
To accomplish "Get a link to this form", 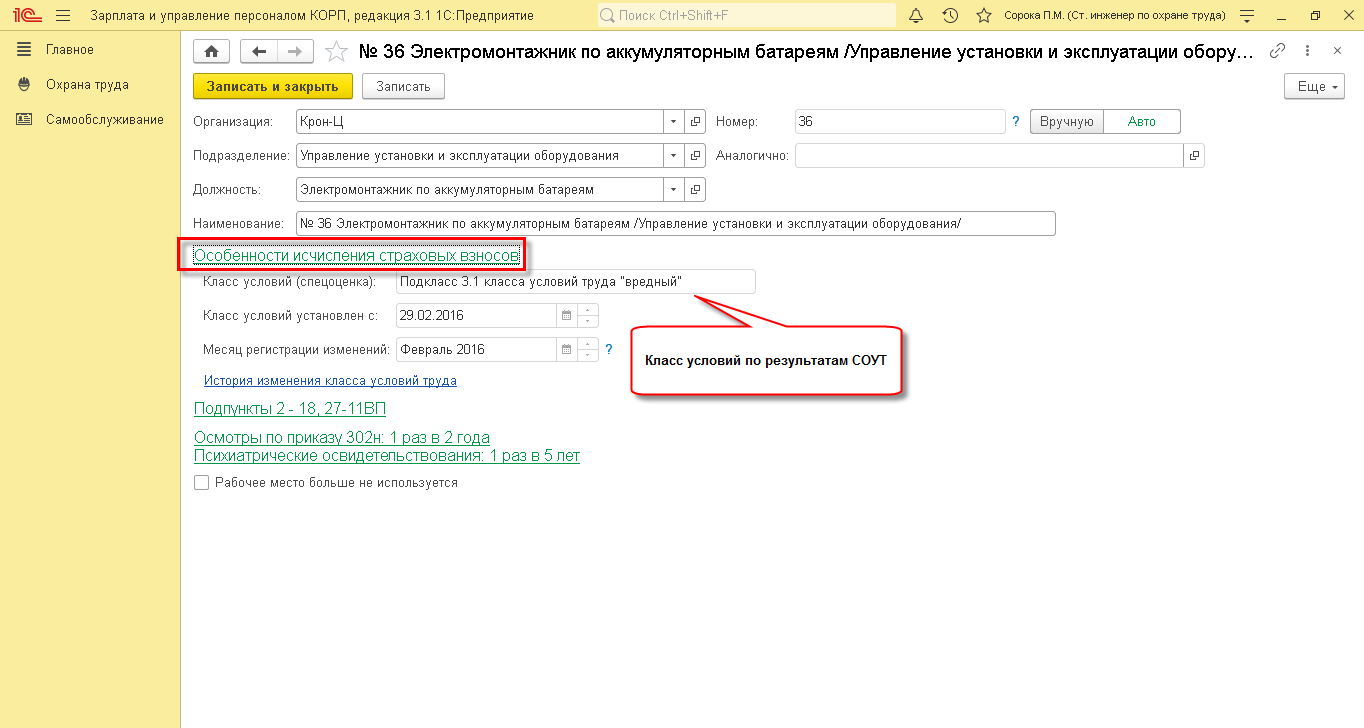I will click(1277, 51).
